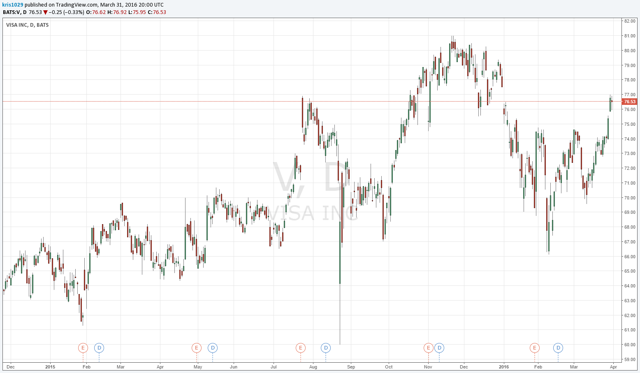Screen dimensions: 640x373
Task: Click the Jun label on the time axis
Action: [233, 367]
